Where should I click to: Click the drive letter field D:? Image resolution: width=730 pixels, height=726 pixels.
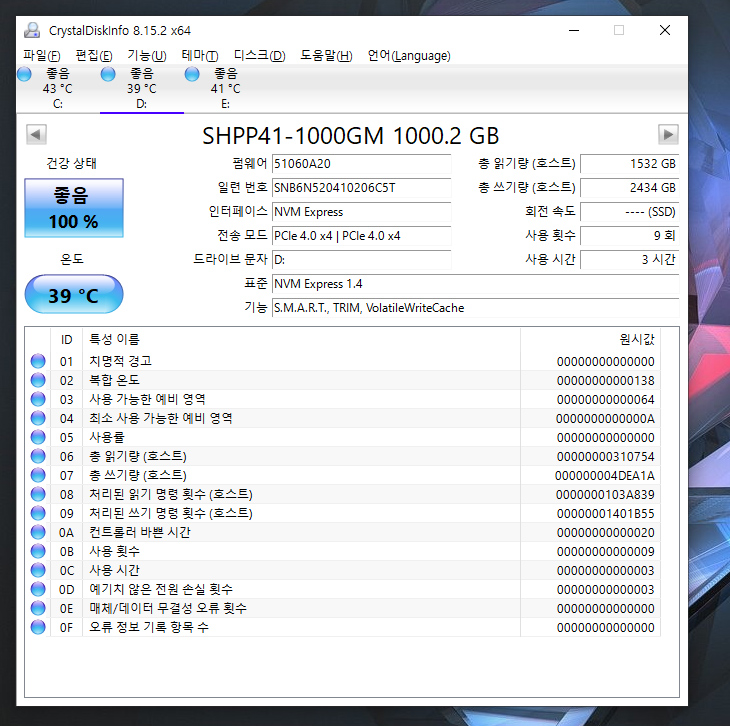click(x=361, y=260)
